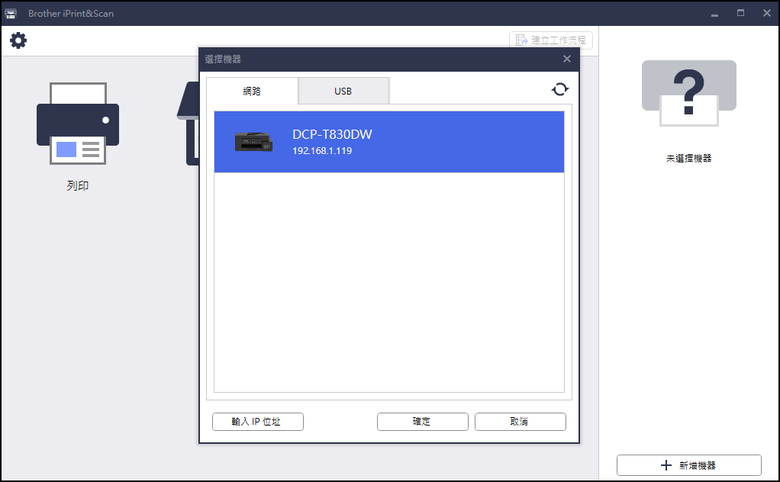Minimize the Brother iPrint&Scan window

pyautogui.click(x=715, y=13)
